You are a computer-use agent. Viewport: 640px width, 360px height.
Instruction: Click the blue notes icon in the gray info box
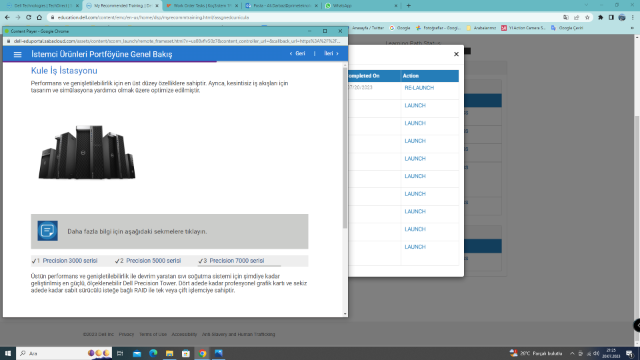(x=48, y=231)
